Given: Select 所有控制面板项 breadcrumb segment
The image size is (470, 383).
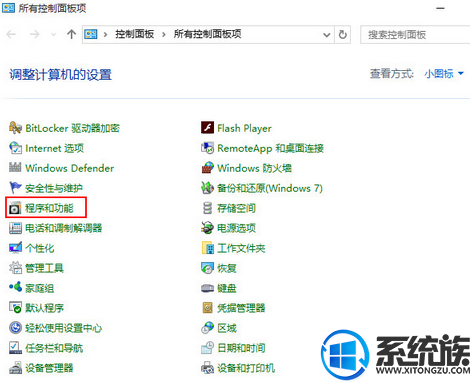Looking at the screenshot, I should point(207,34).
